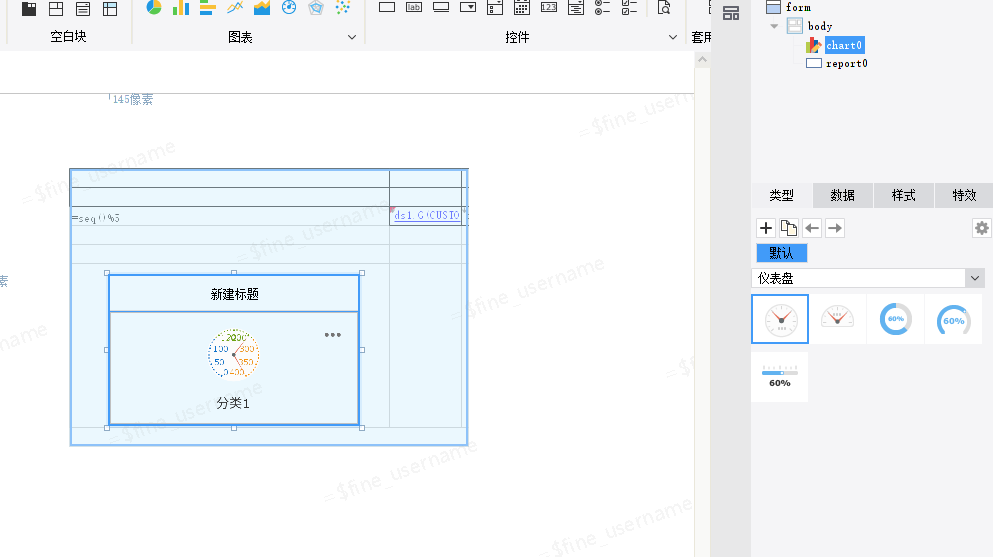Open the chart settings gear icon
Image resolution: width=993 pixels, height=557 pixels.
(x=981, y=228)
